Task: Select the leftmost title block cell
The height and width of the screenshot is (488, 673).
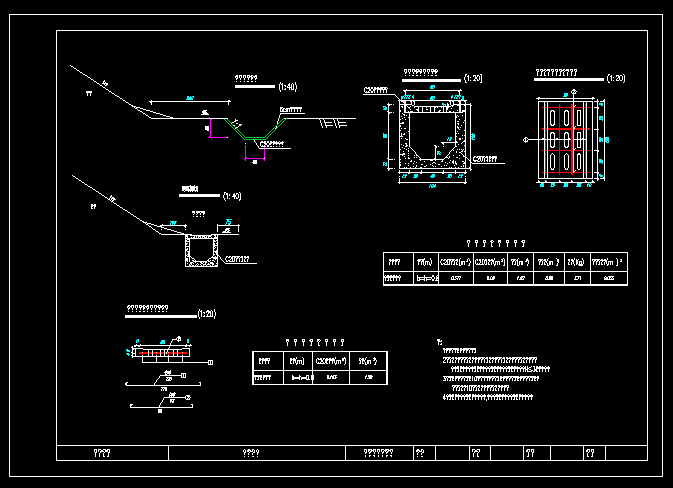Action: click(101, 452)
